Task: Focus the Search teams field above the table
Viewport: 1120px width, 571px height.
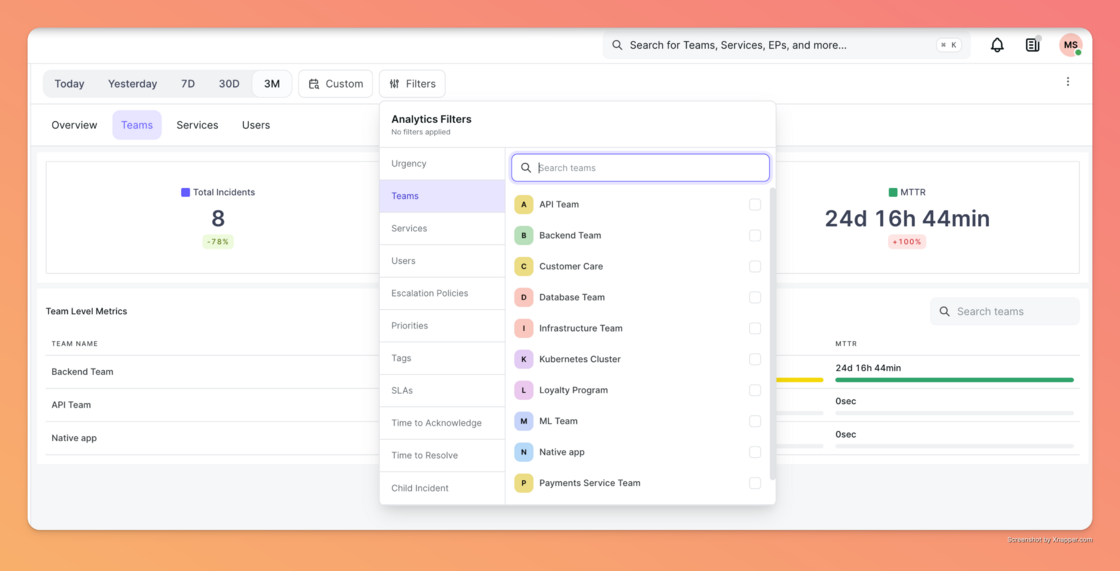Action: click(1004, 312)
